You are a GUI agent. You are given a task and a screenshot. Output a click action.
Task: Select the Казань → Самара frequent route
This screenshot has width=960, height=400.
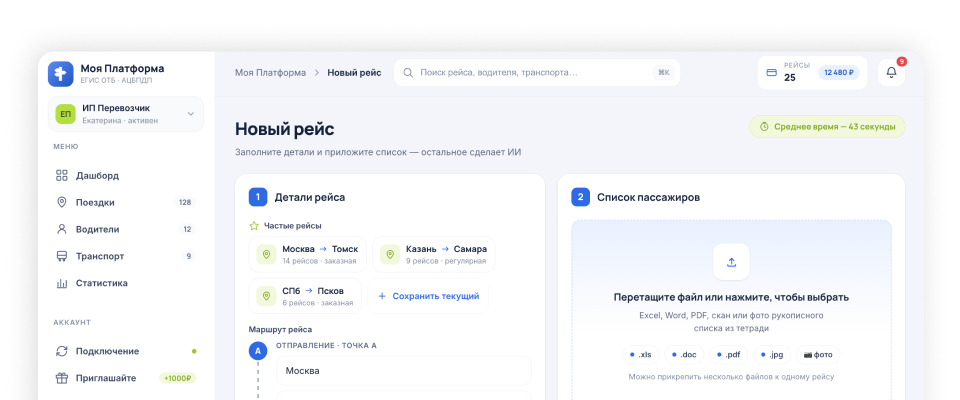(433, 254)
